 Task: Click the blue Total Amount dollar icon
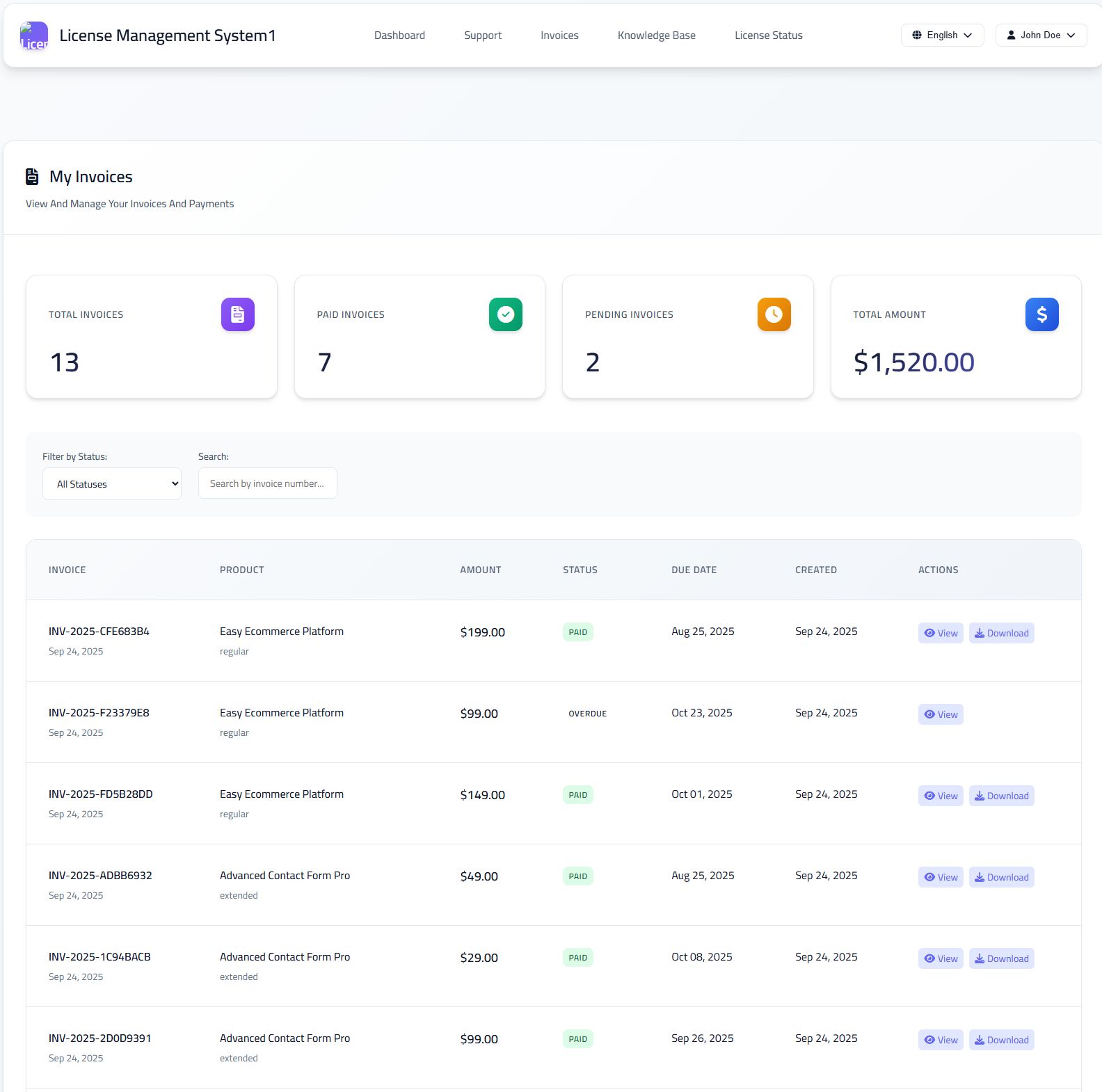pyautogui.click(x=1042, y=314)
